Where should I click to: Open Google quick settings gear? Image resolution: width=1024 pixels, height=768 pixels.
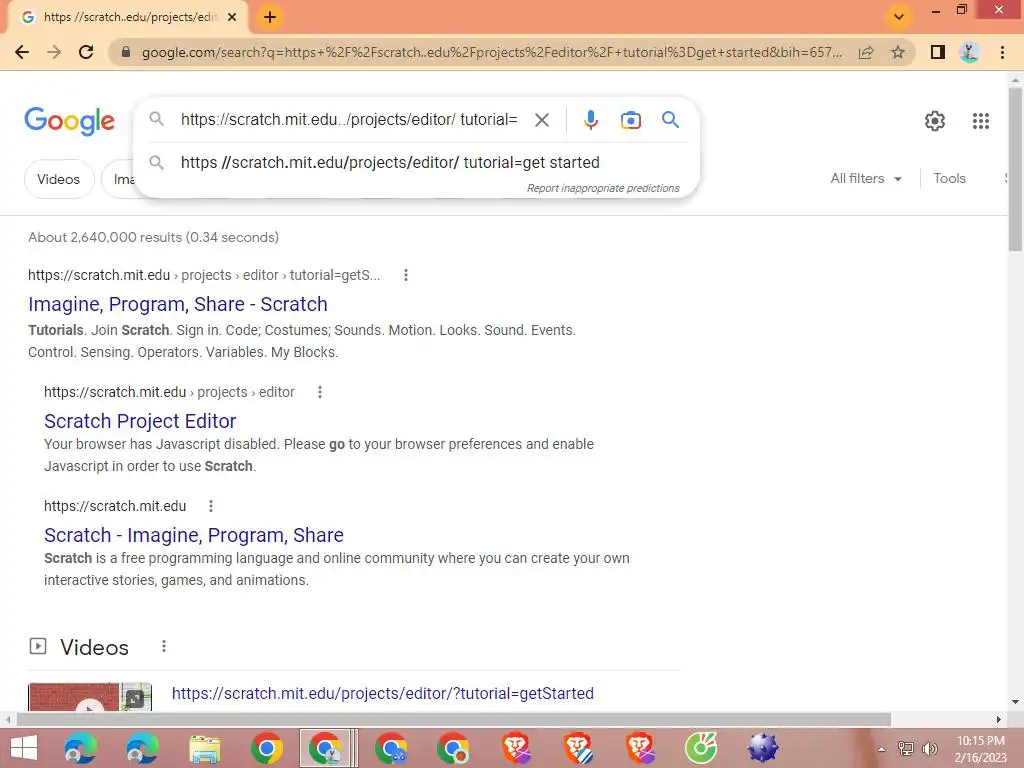pos(935,121)
